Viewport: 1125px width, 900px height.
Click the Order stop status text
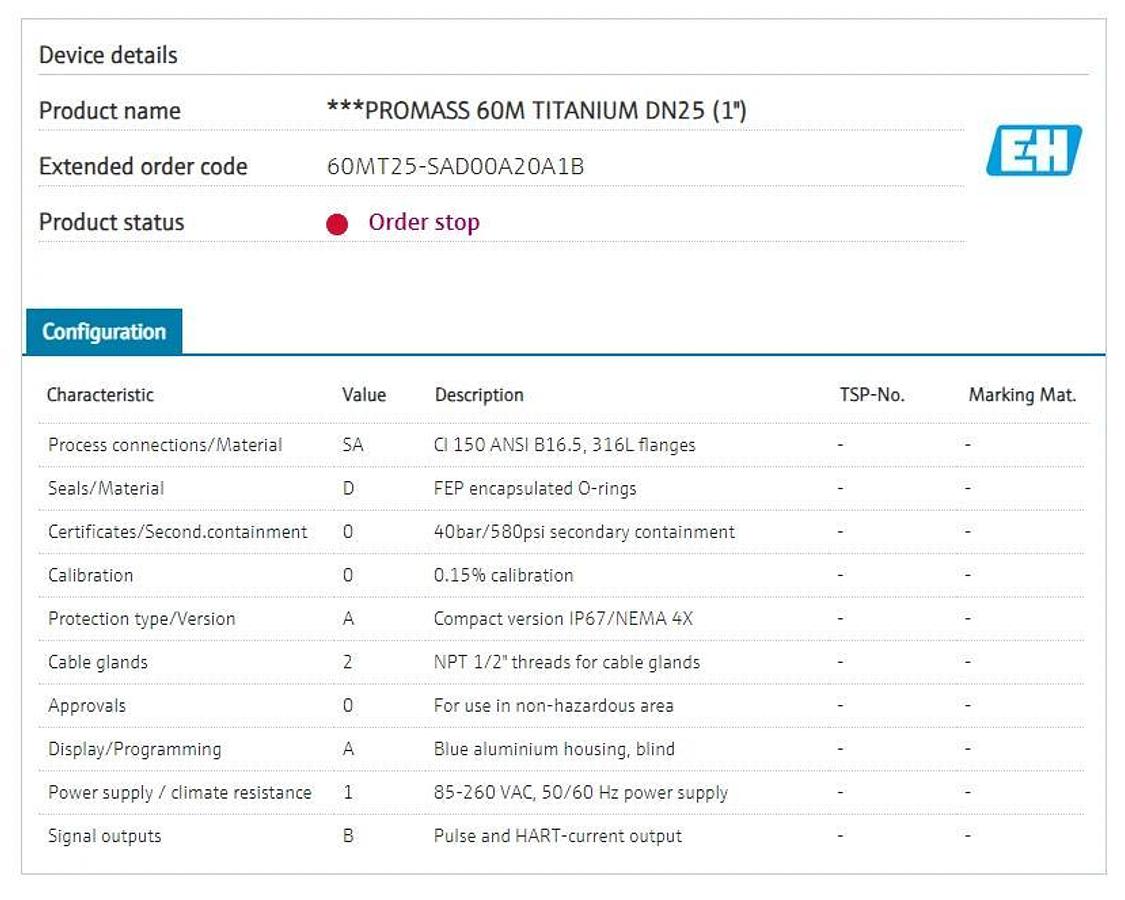(x=424, y=222)
